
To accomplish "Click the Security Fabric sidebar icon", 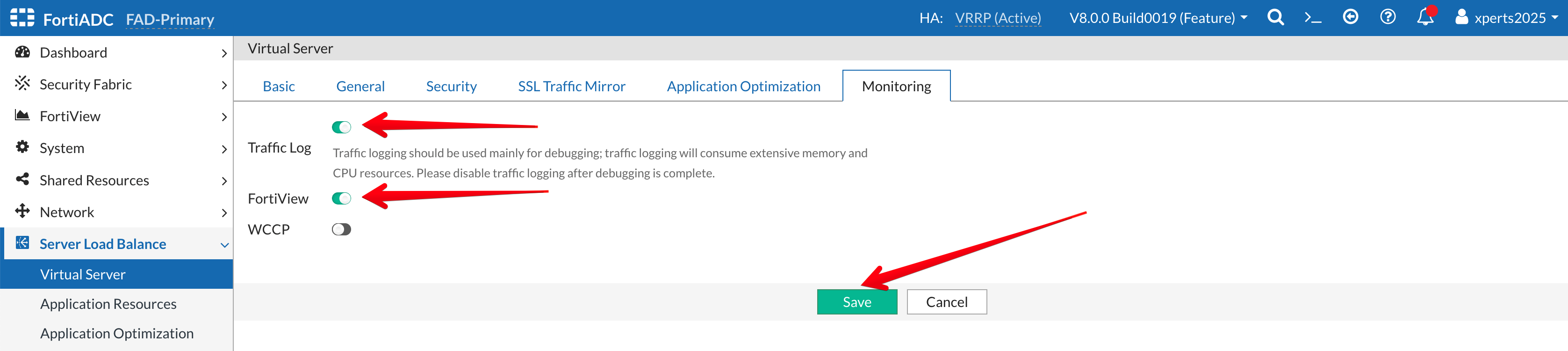I will point(22,83).
